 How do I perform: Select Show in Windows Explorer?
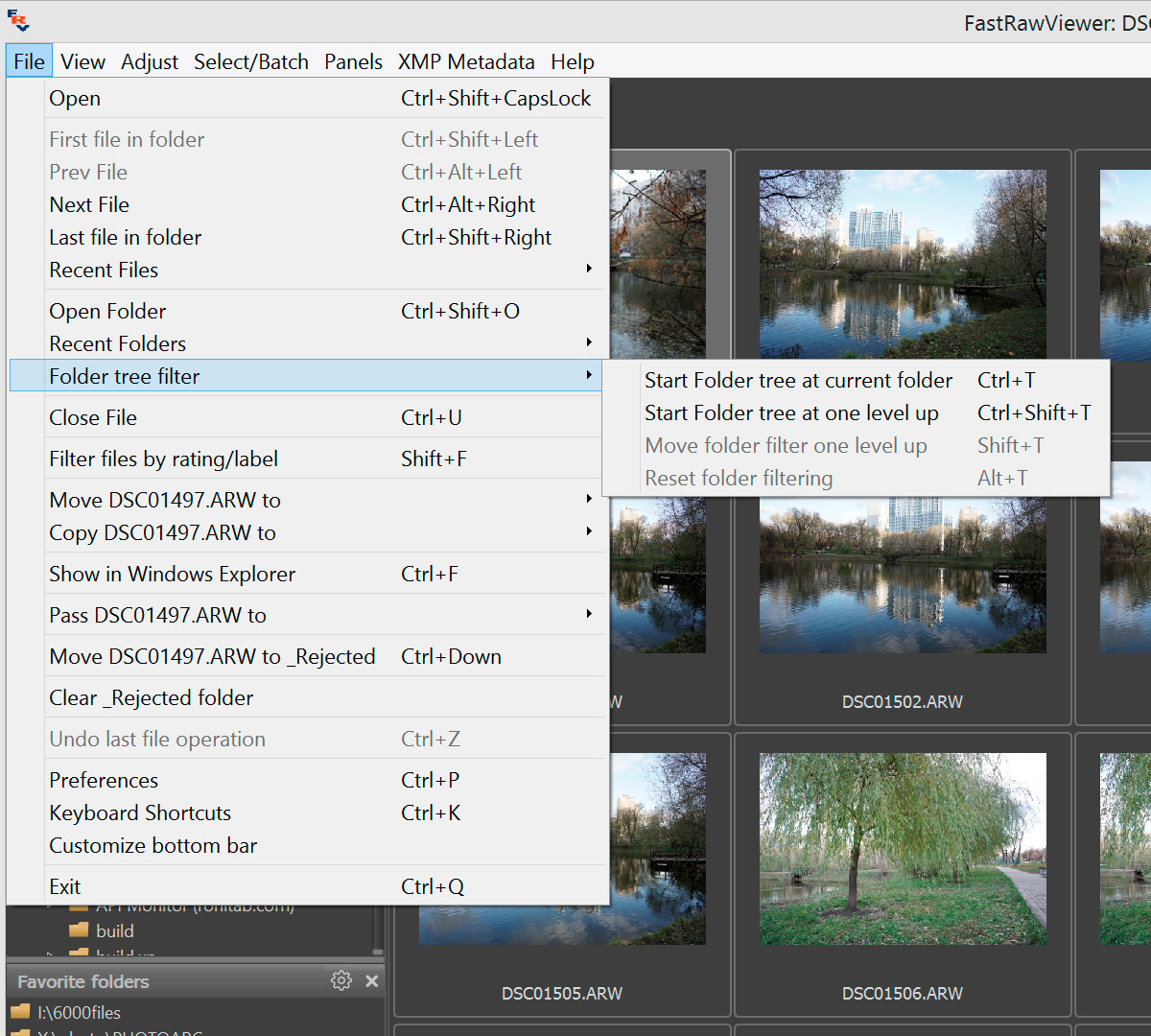[x=173, y=575]
